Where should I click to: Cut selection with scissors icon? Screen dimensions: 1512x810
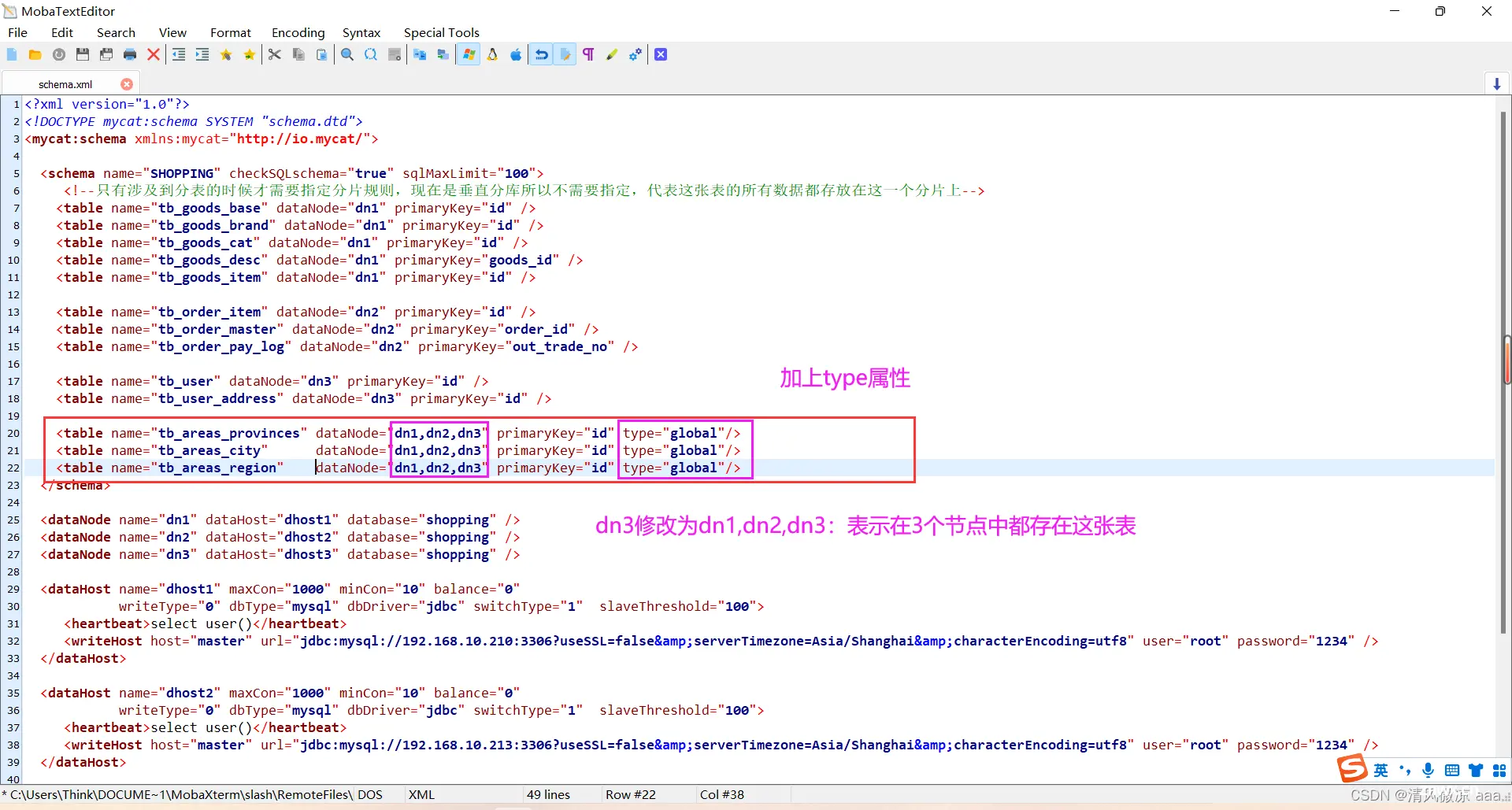(x=275, y=54)
